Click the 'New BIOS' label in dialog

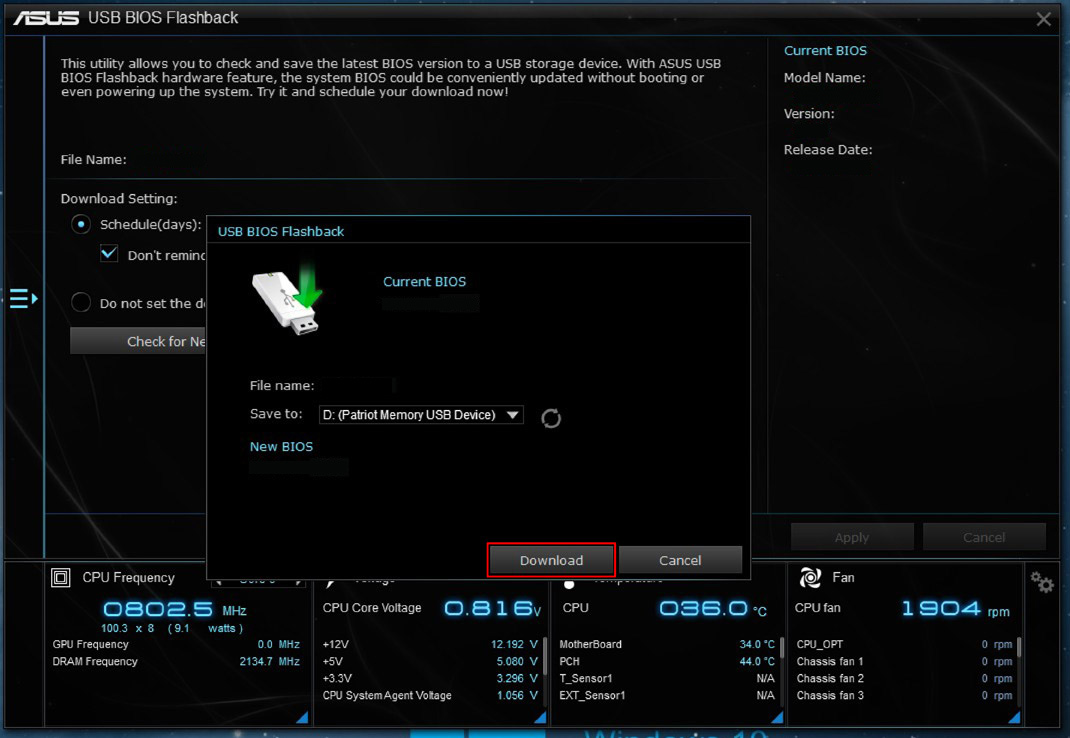tap(281, 446)
